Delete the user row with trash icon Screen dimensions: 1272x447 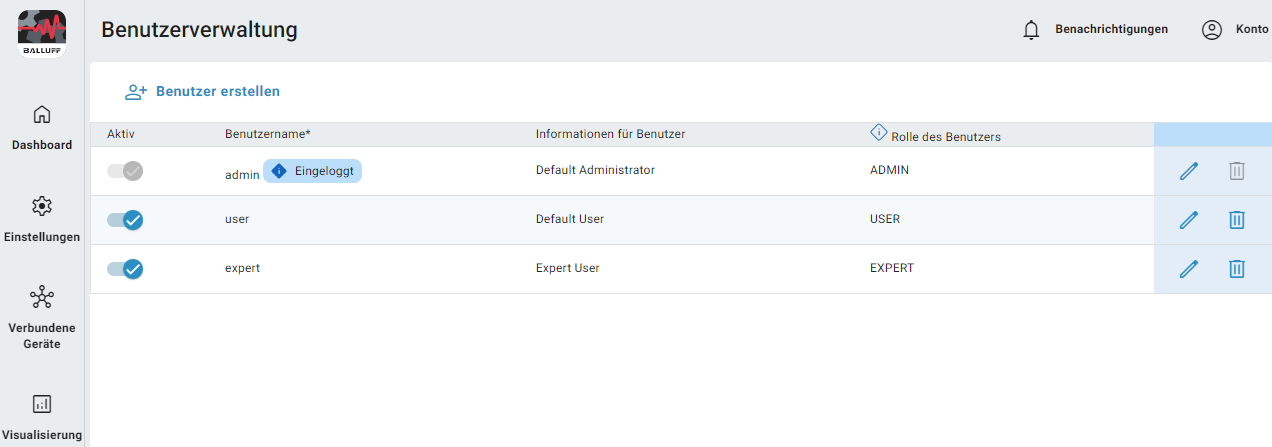tap(1237, 220)
